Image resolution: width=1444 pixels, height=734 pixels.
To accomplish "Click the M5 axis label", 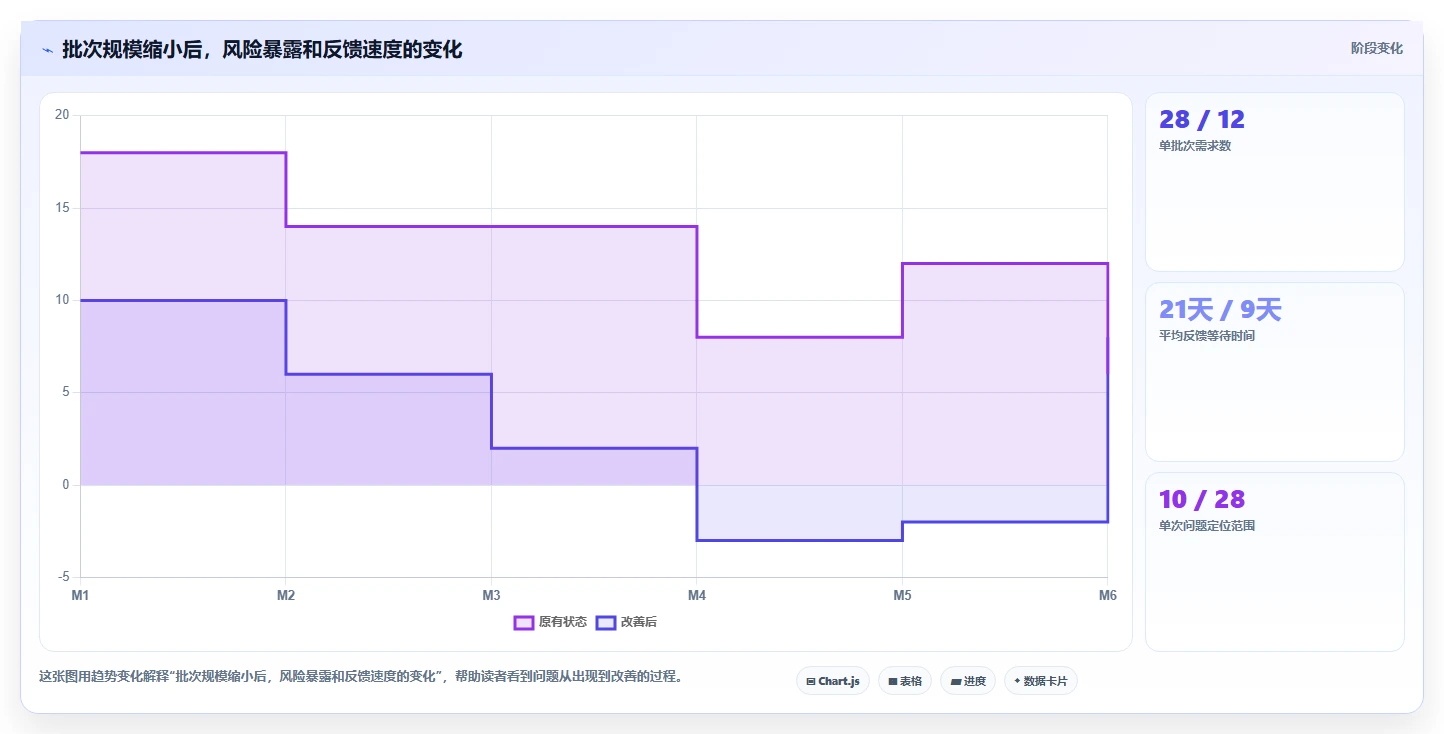I will pos(902,596).
